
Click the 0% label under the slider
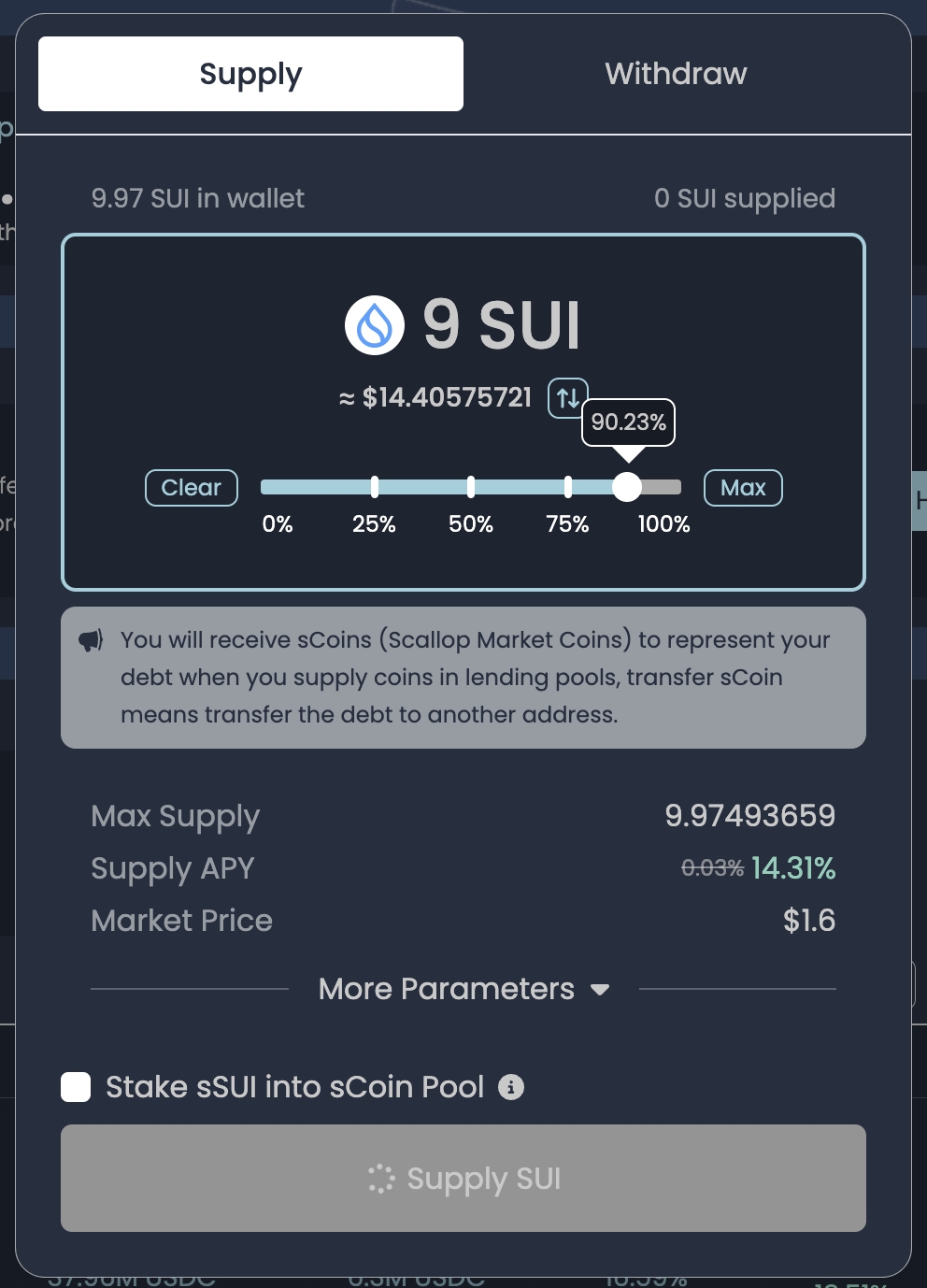pyautogui.click(x=278, y=524)
